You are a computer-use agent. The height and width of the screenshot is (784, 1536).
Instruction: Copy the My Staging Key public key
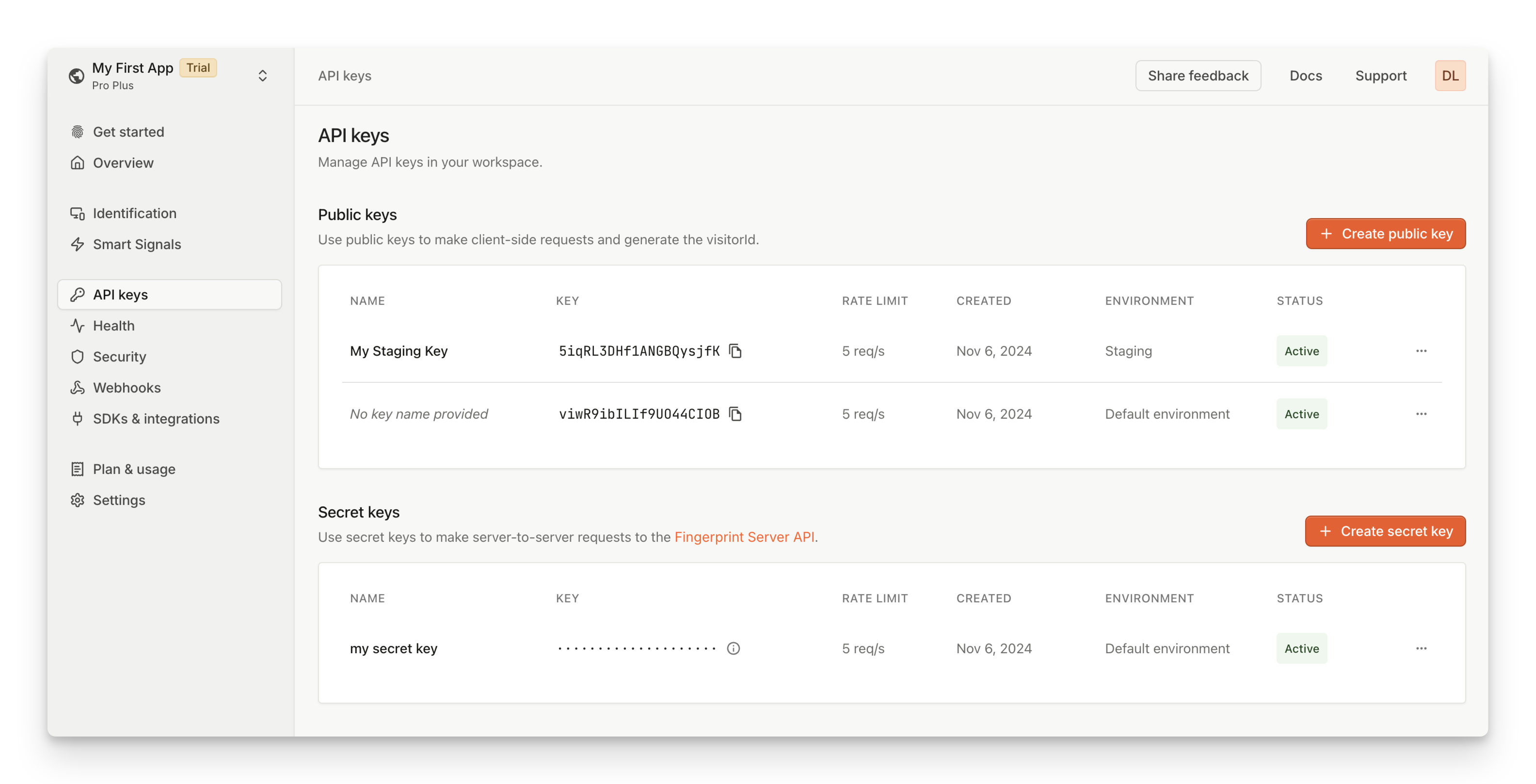pos(736,351)
